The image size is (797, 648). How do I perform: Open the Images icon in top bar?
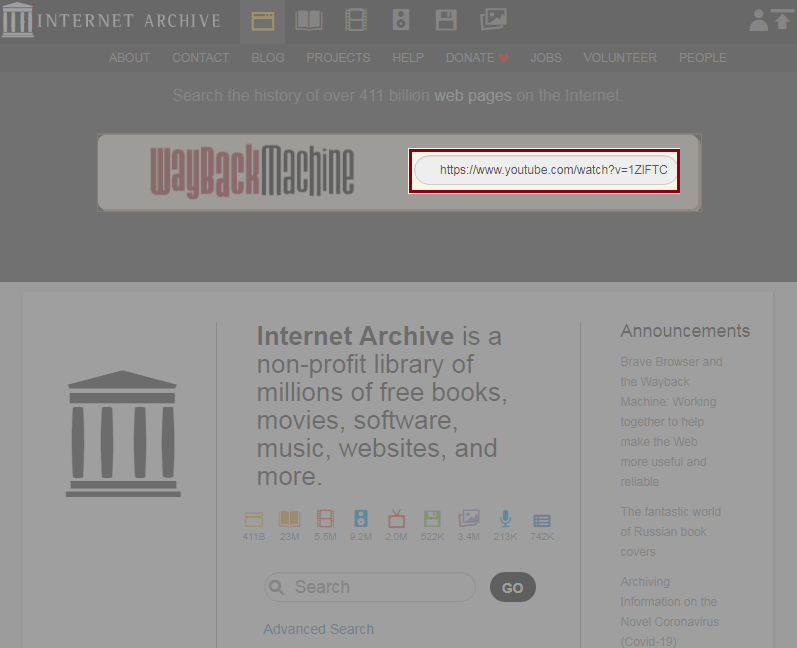(x=494, y=20)
